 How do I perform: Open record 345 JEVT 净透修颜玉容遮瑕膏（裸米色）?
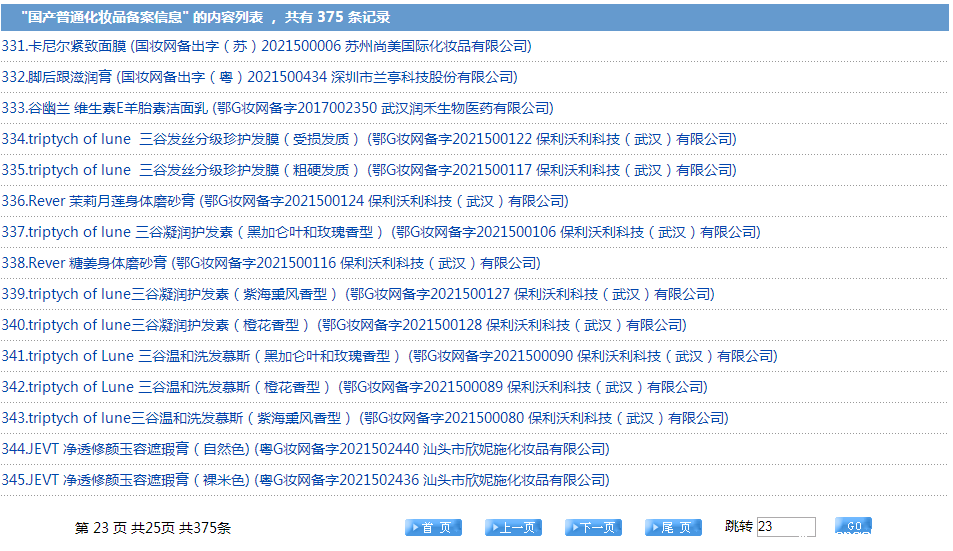coord(306,480)
